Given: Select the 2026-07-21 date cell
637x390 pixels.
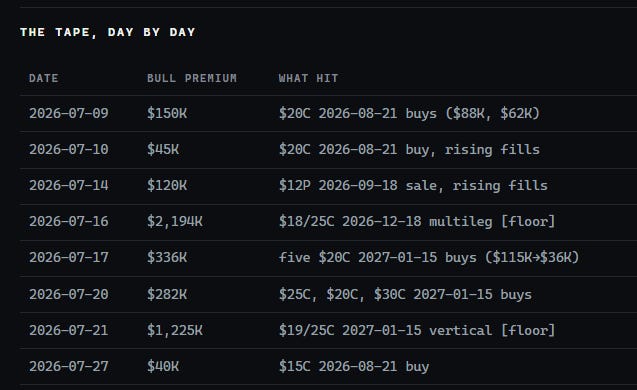Looking at the screenshot, I should [x=69, y=330].
